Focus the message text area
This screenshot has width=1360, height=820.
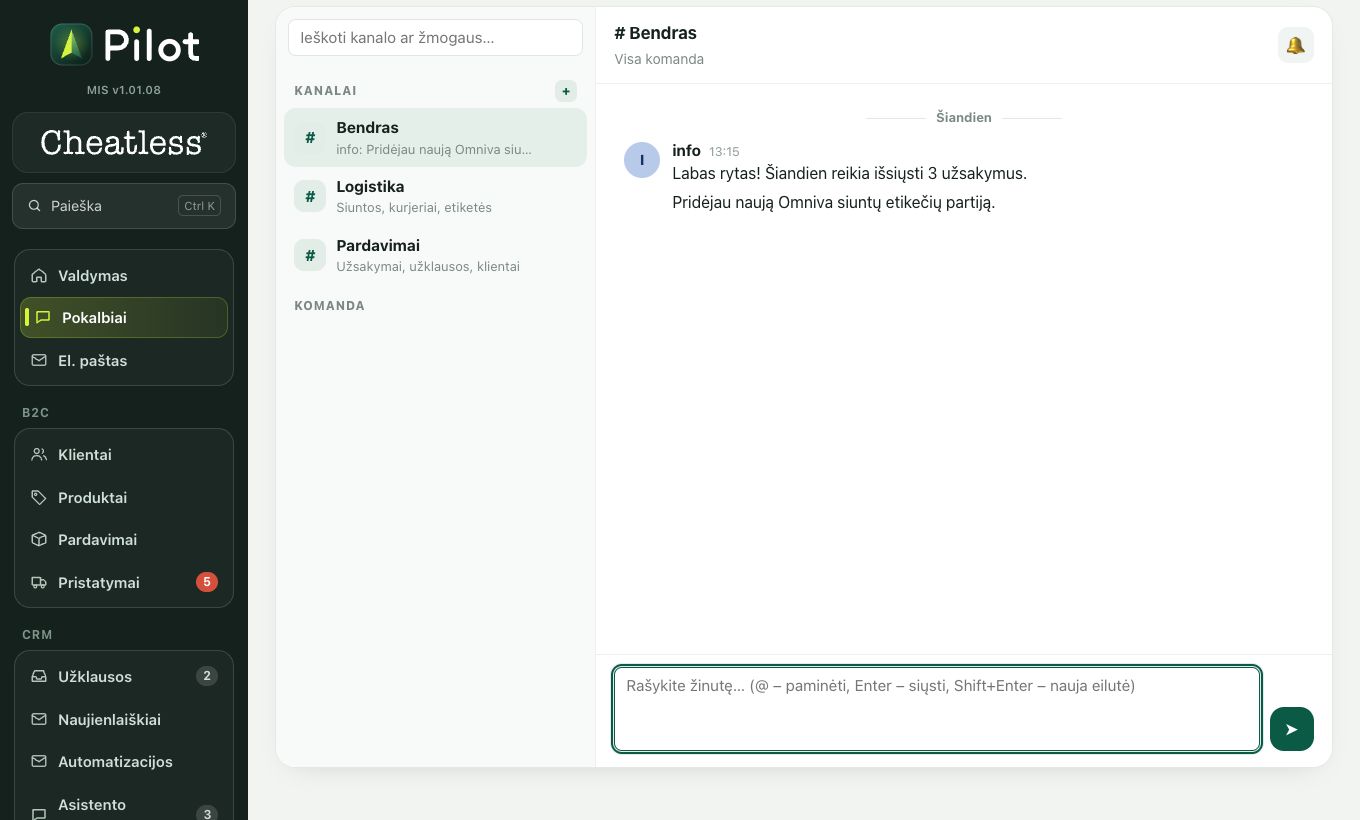click(937, 709)
